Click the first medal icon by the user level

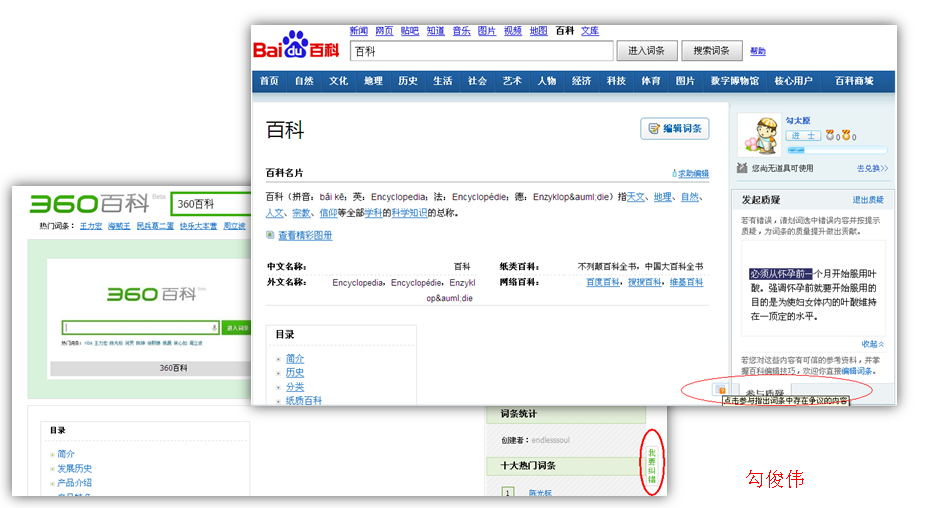coord(830,136)
